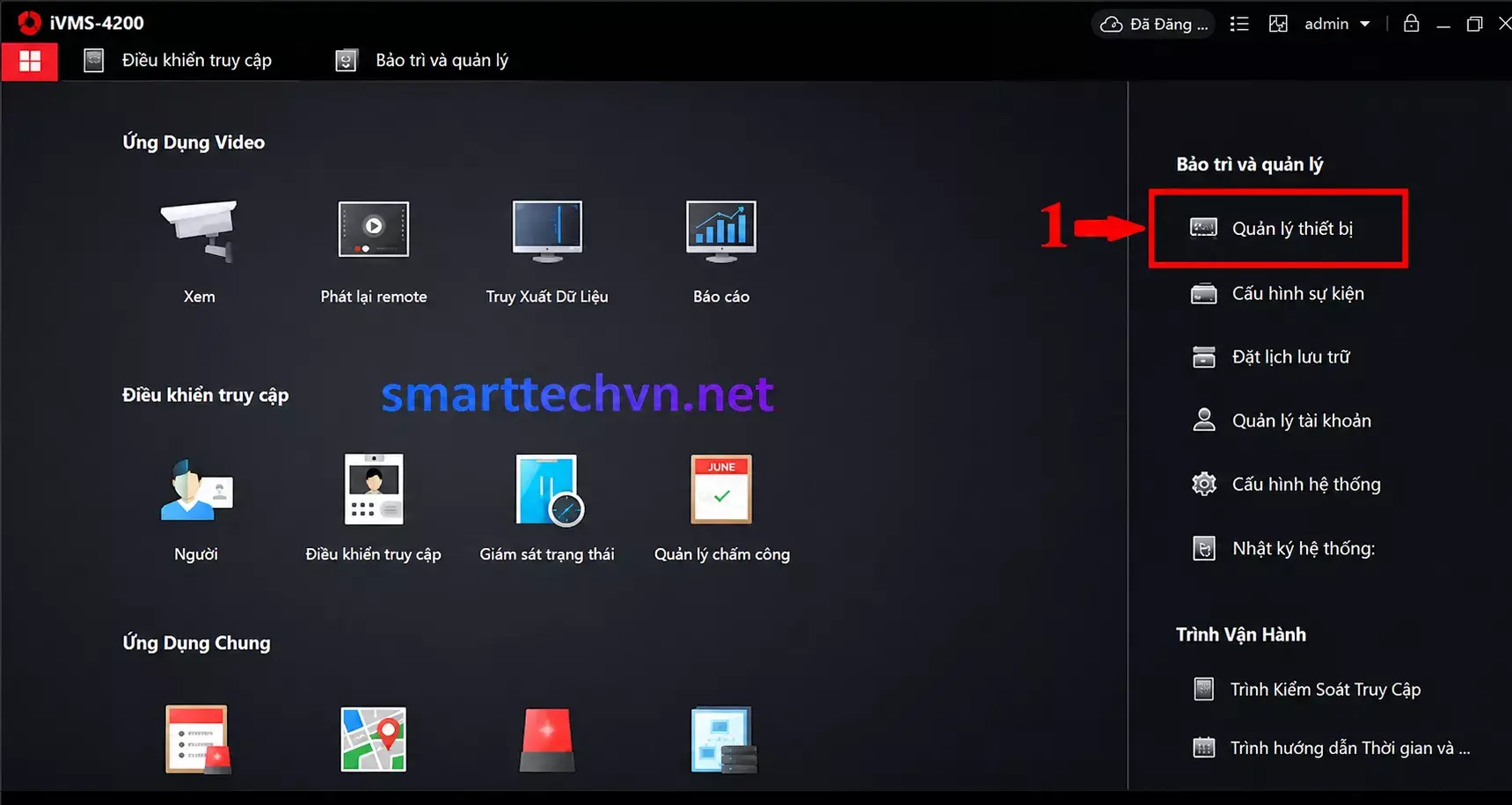
Task: Click the Đặt lịch lưu trữ storage icon
Action: pyautogui.click(x=1203, y=357)
